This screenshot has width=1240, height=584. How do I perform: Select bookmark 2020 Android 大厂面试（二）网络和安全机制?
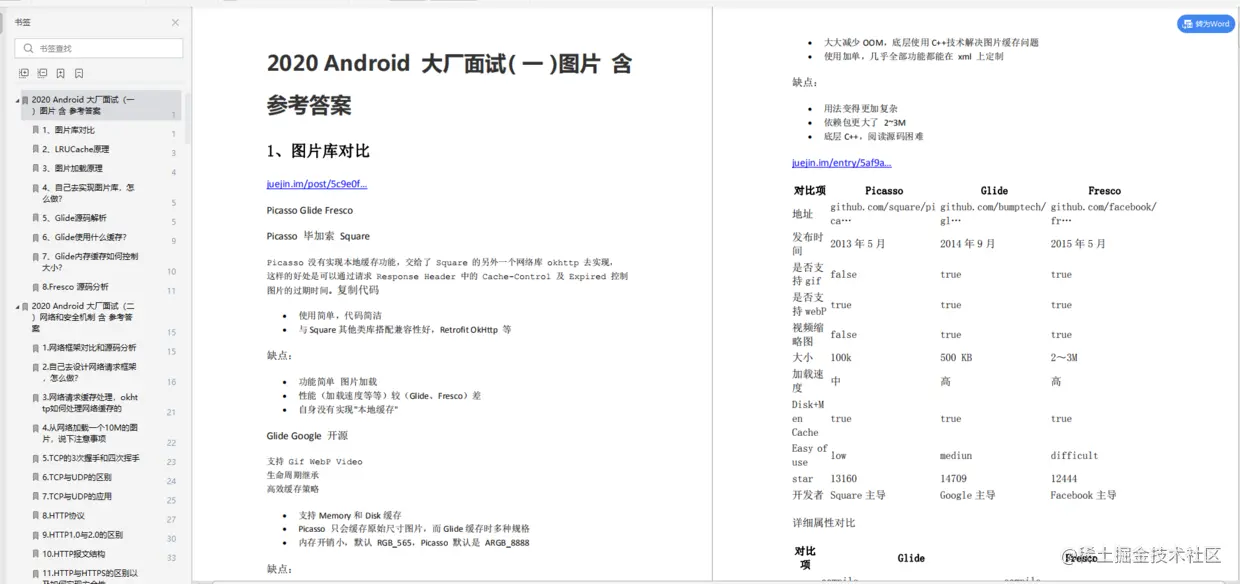pyautogui.click(x=83, y=317)
